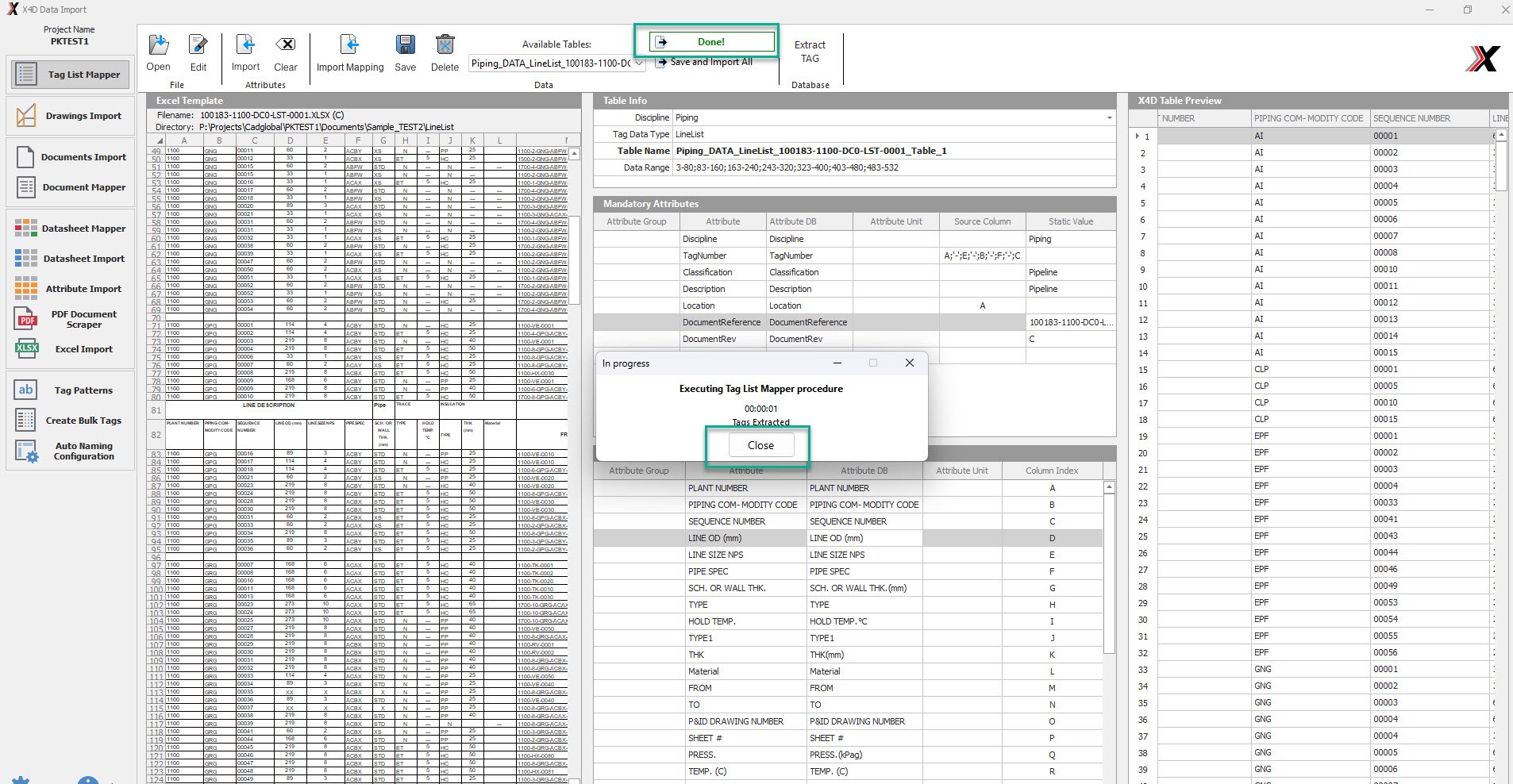
Task: Click the Import attributes icon
Action: [245, 45]
